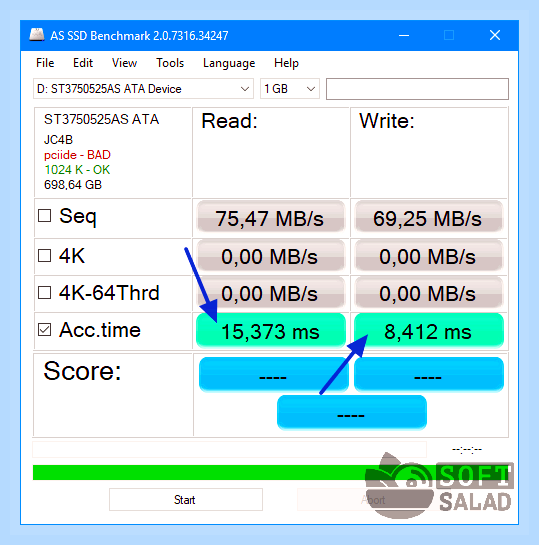Open the Help menu
Screen dimensions: 539x545
[286, 63]
